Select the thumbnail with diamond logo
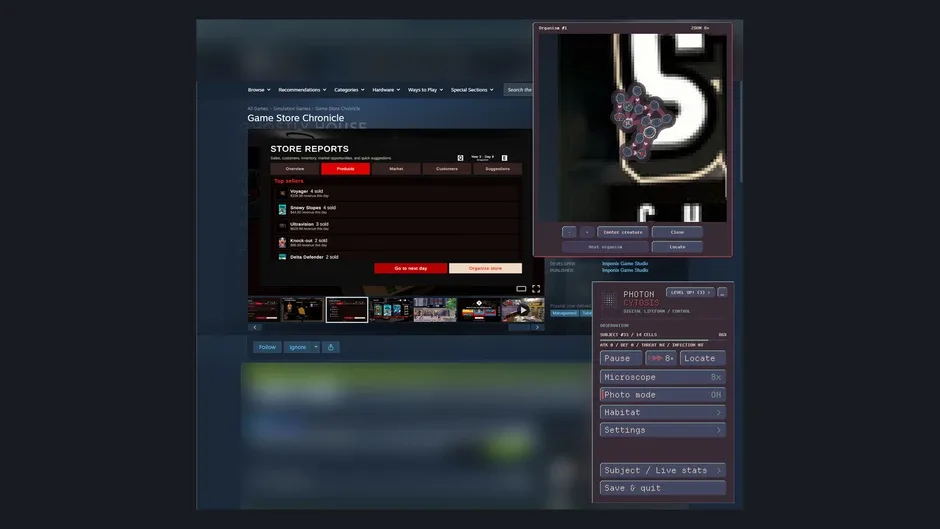Image resolution: width=940 pixels, height=529 pixels. [479, 310]
